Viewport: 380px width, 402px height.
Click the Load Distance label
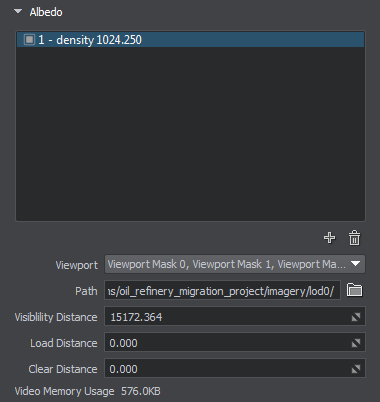(x=64, y=343)
